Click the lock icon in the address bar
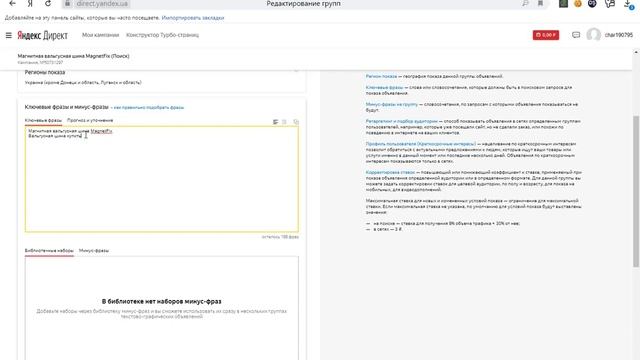 (x=68, y=3)
